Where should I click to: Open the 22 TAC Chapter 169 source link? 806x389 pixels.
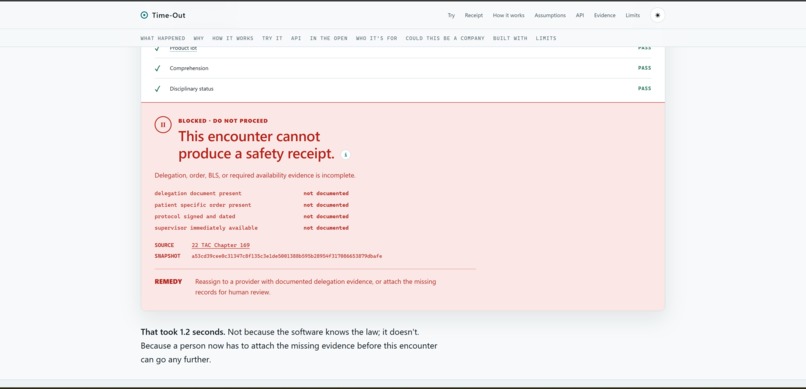pyautogui.click(x=221, y=246)
